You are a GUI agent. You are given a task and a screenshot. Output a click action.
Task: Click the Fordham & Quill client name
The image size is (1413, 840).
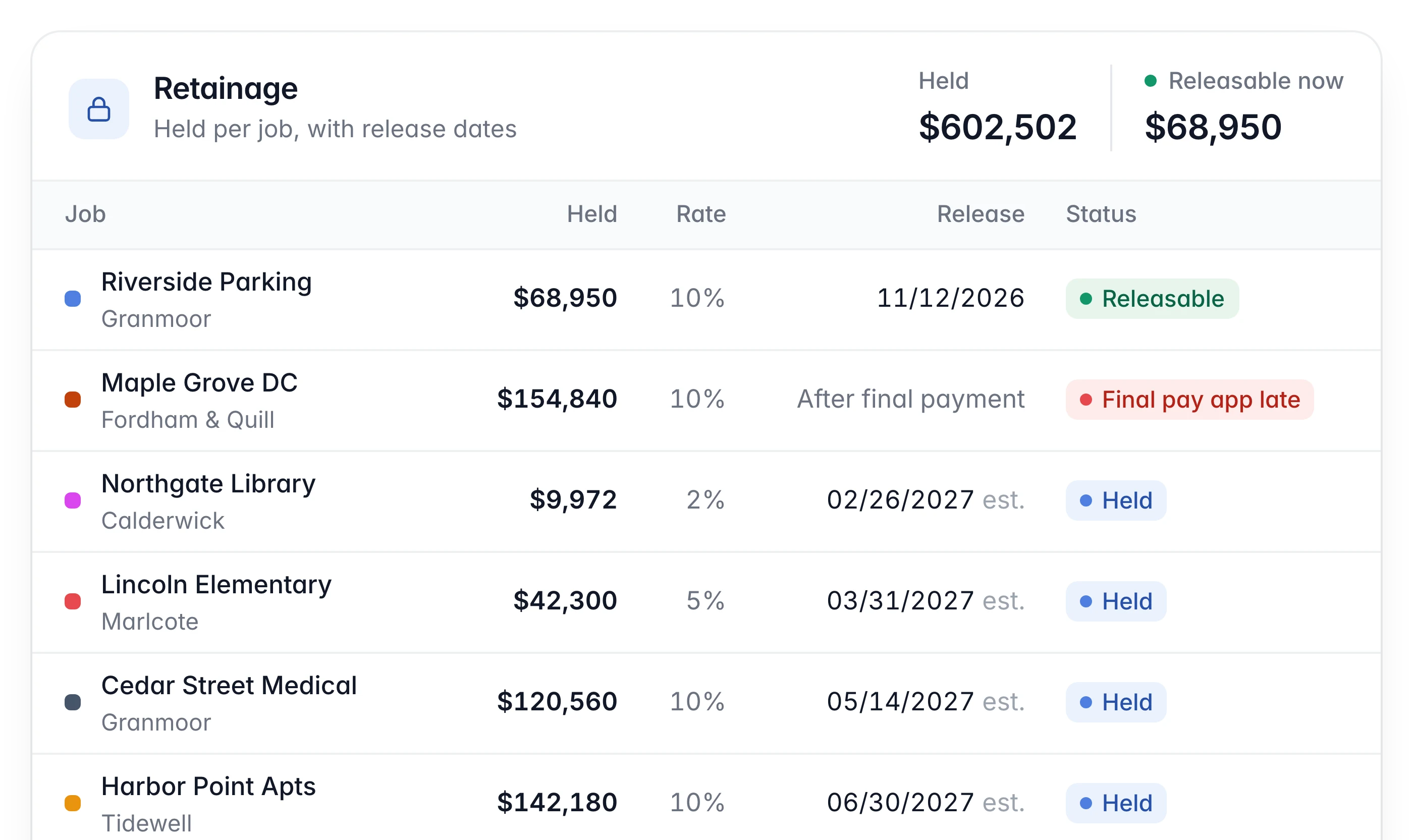point(188,420)
